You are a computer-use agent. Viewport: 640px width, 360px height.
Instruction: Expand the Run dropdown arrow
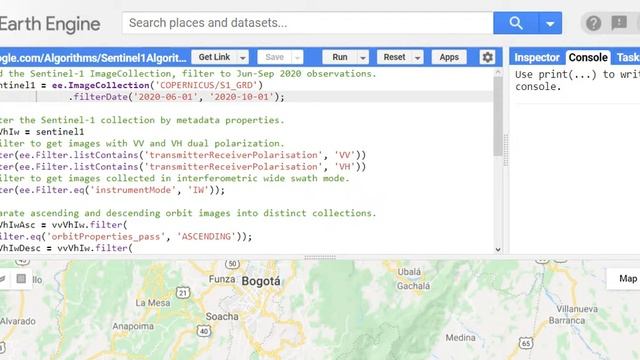click(x=363, y=58)
